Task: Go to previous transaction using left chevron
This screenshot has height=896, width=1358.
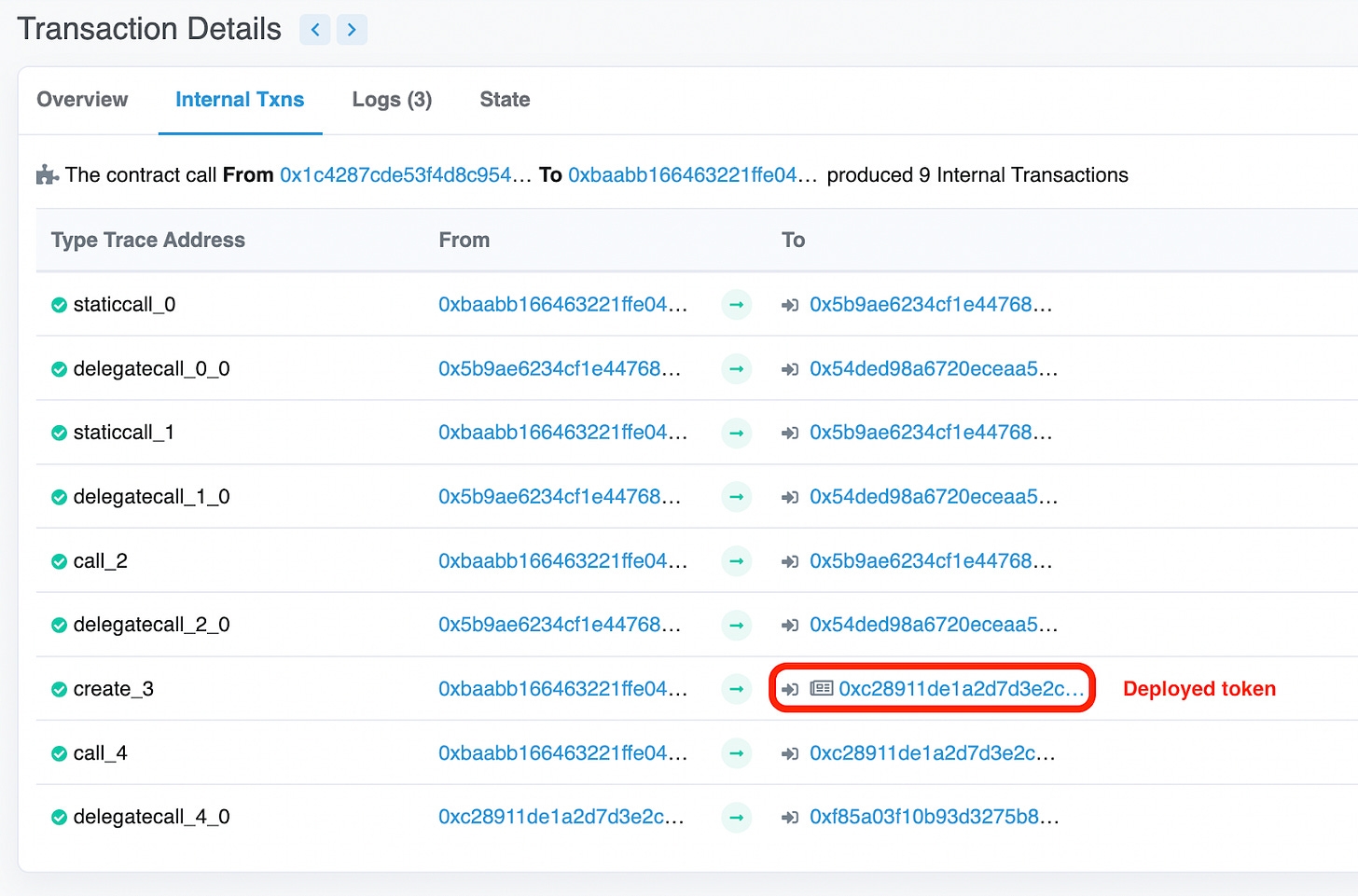Action: (315, 30)
